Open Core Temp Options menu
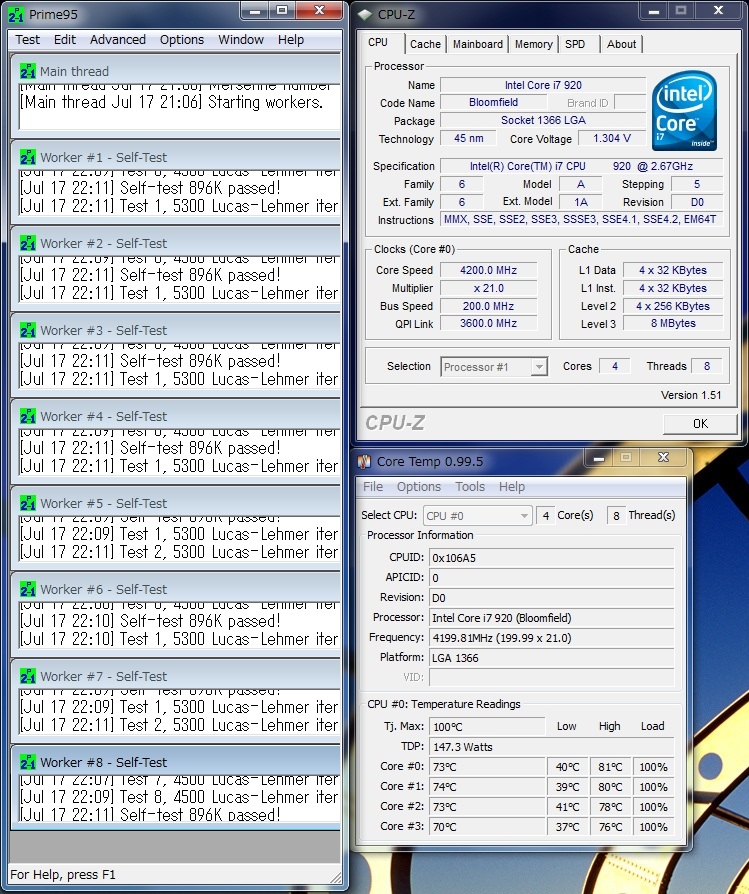 pos(419,486)
